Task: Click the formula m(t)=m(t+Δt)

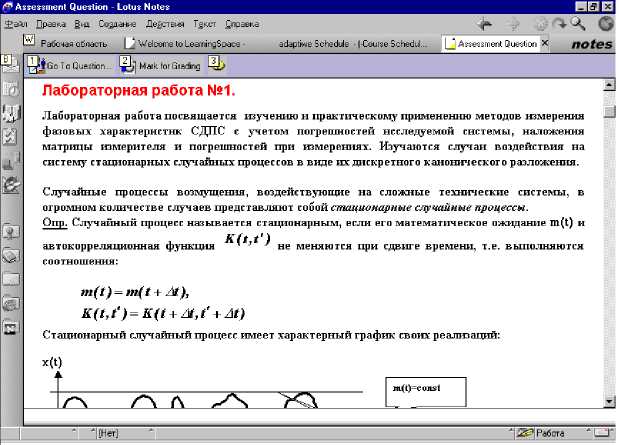Action: coord(135,292)
